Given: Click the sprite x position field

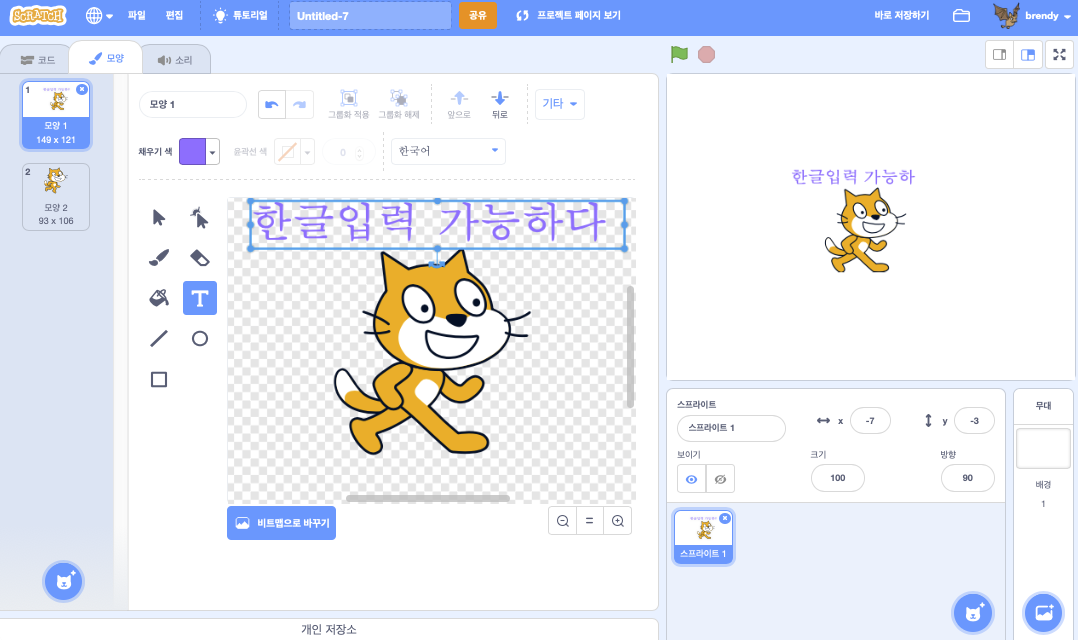Looking at the screenshot, I should [x=870, y=421].
